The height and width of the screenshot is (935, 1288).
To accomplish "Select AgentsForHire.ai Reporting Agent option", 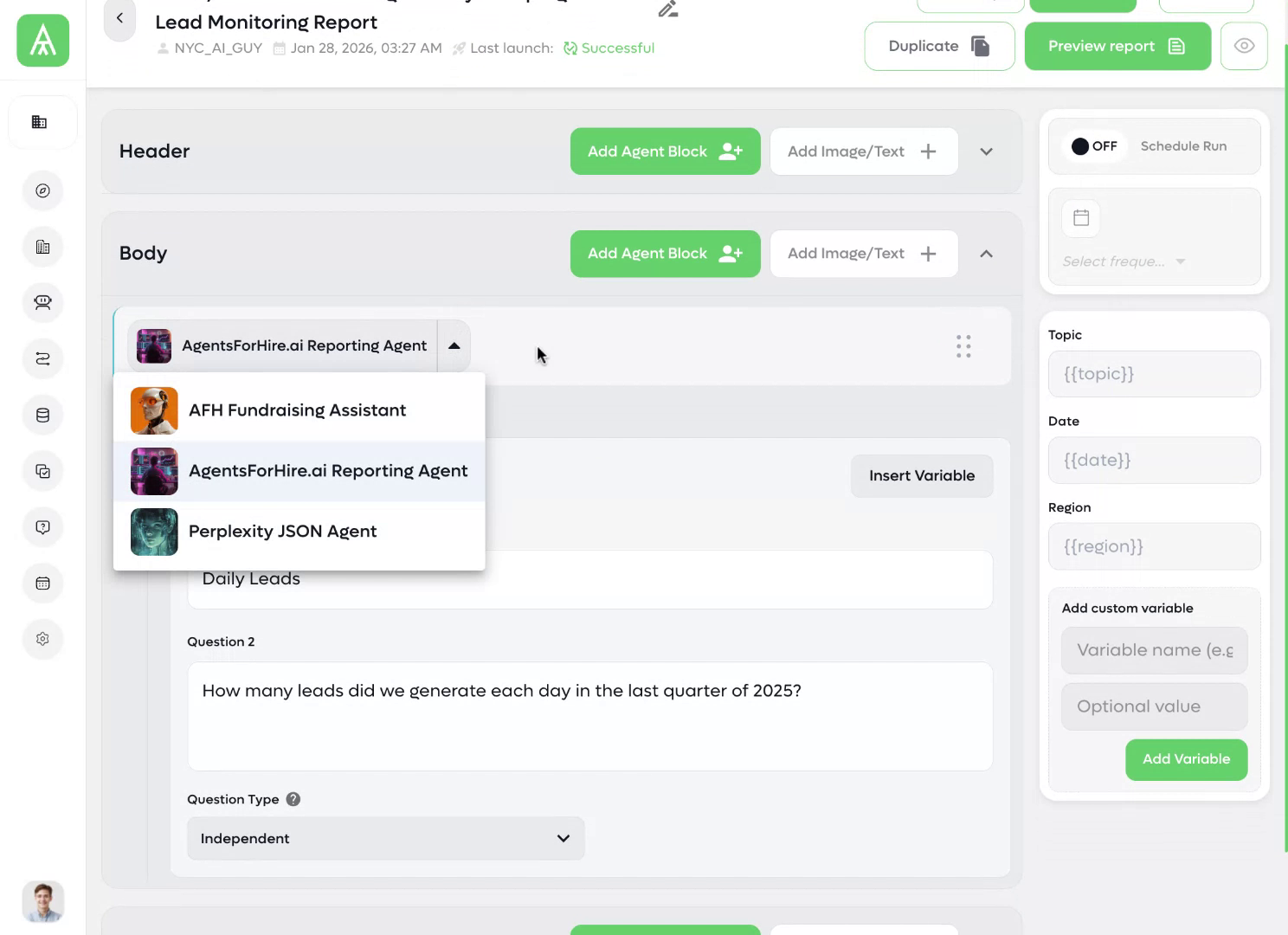I will (x=299, y=471).
